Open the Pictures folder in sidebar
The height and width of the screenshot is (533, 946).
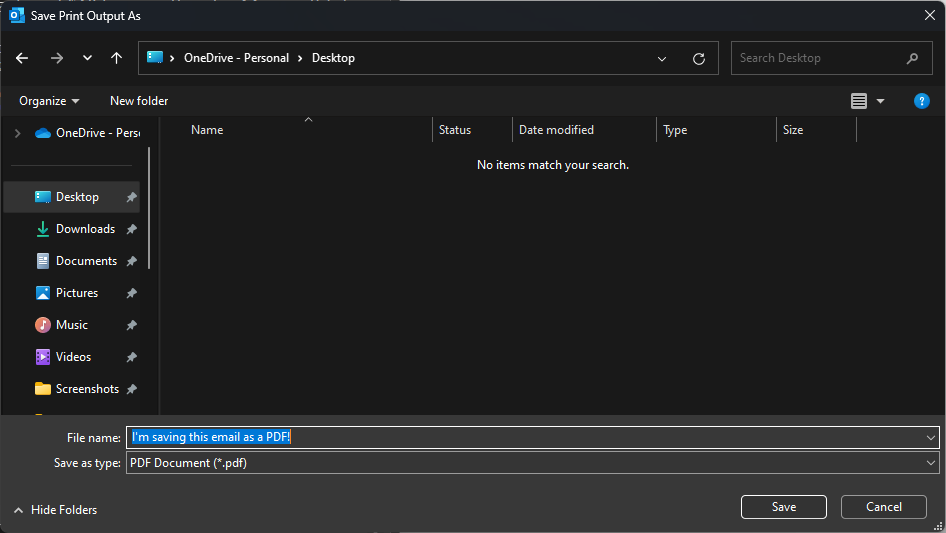[76, 293]
